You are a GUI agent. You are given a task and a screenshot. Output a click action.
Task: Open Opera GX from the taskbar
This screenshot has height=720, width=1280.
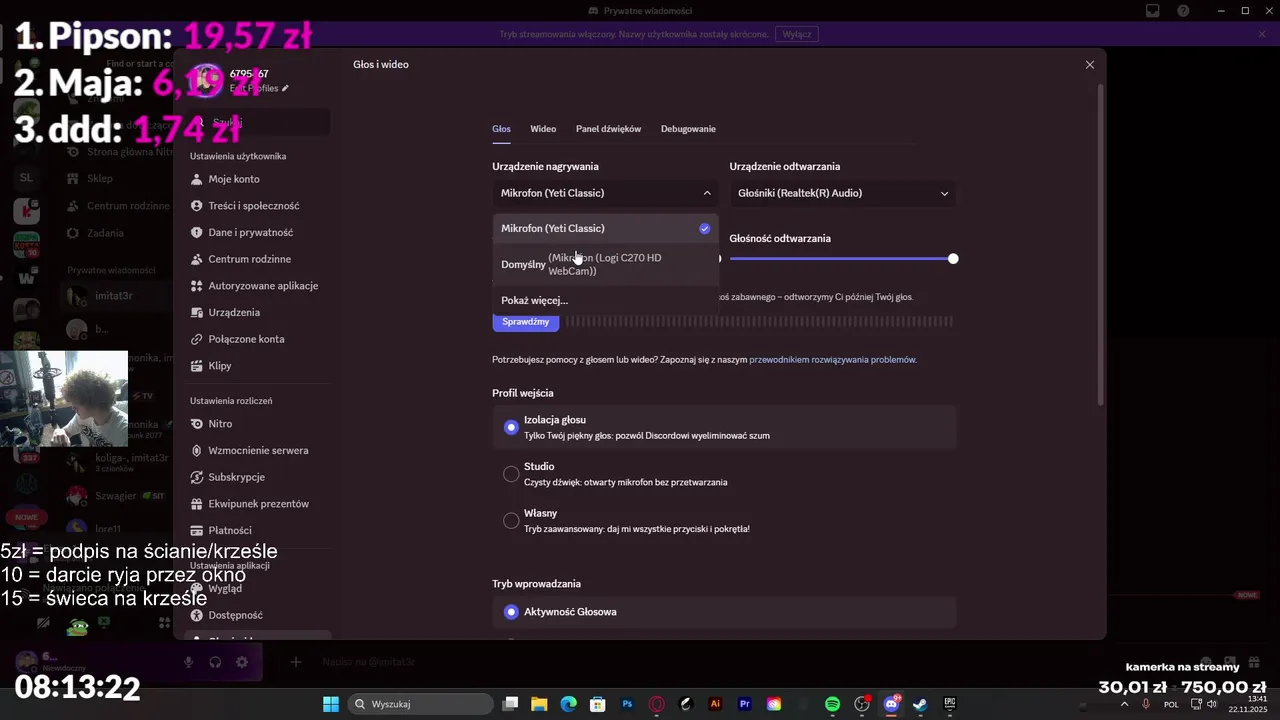[657, 704]
